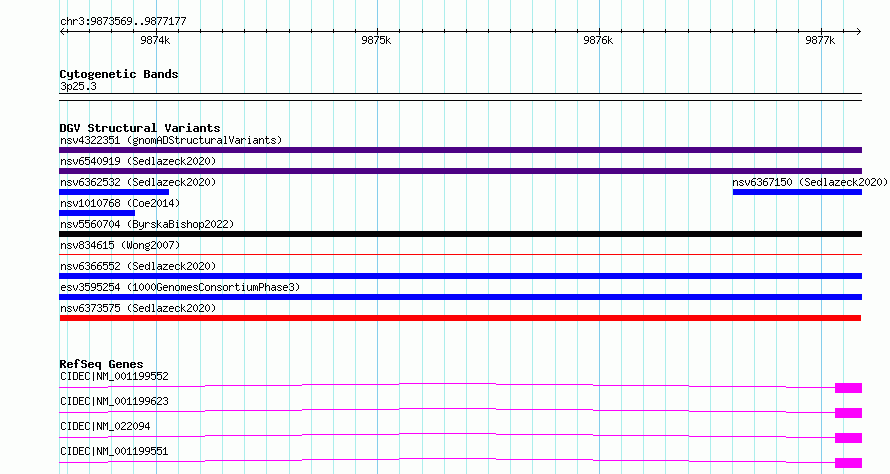Click label nsv6362532 (Sedlazeck2020)
The width and height of the screenshot is (890, 474).
coord(138,182)
